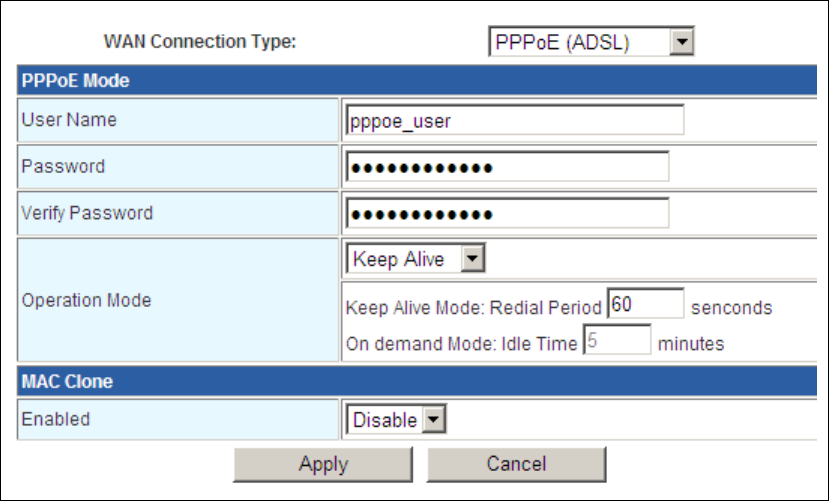Click the Enabled label under MAC Clone
This screenshot has height=501, width=829.
(56, 419)
